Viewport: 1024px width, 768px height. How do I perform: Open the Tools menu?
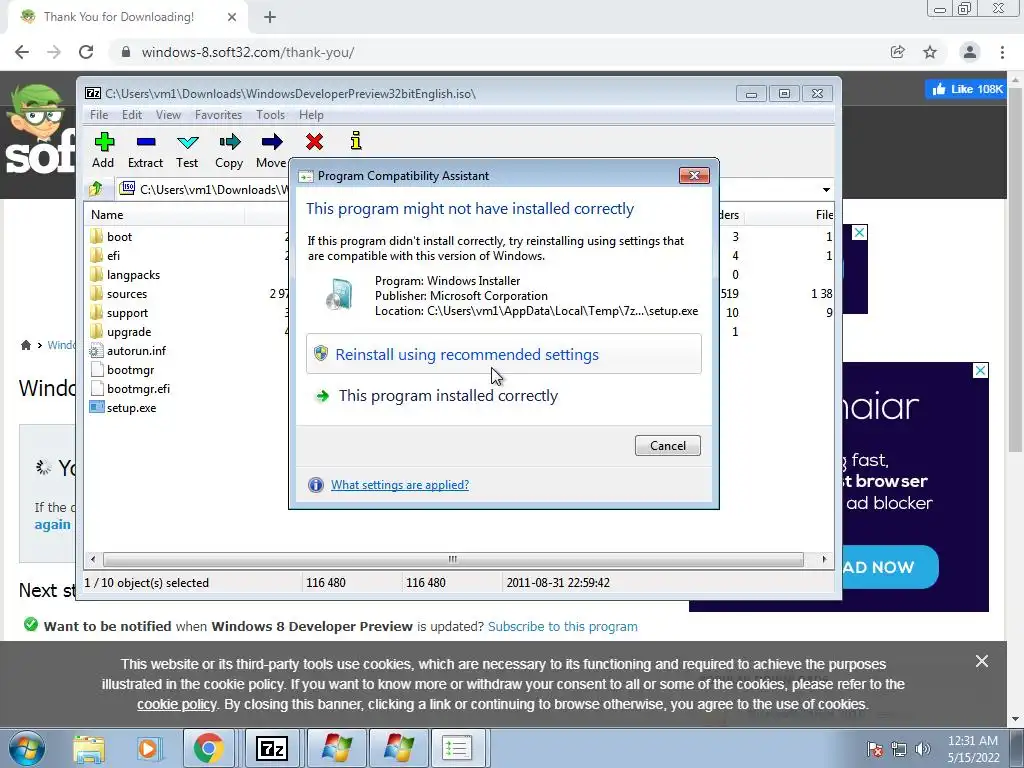pos(270,115)
